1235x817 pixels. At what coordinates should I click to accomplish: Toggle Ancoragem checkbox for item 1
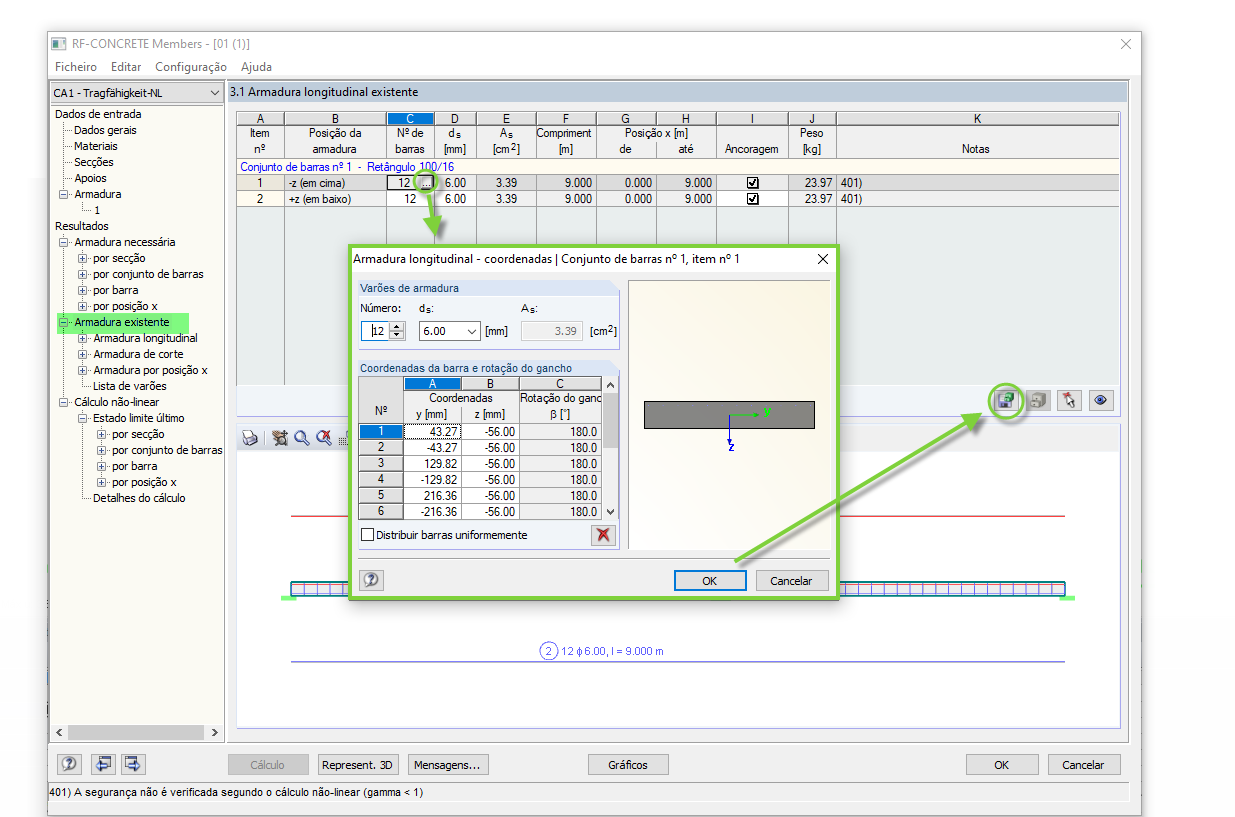tap(753, 183)
